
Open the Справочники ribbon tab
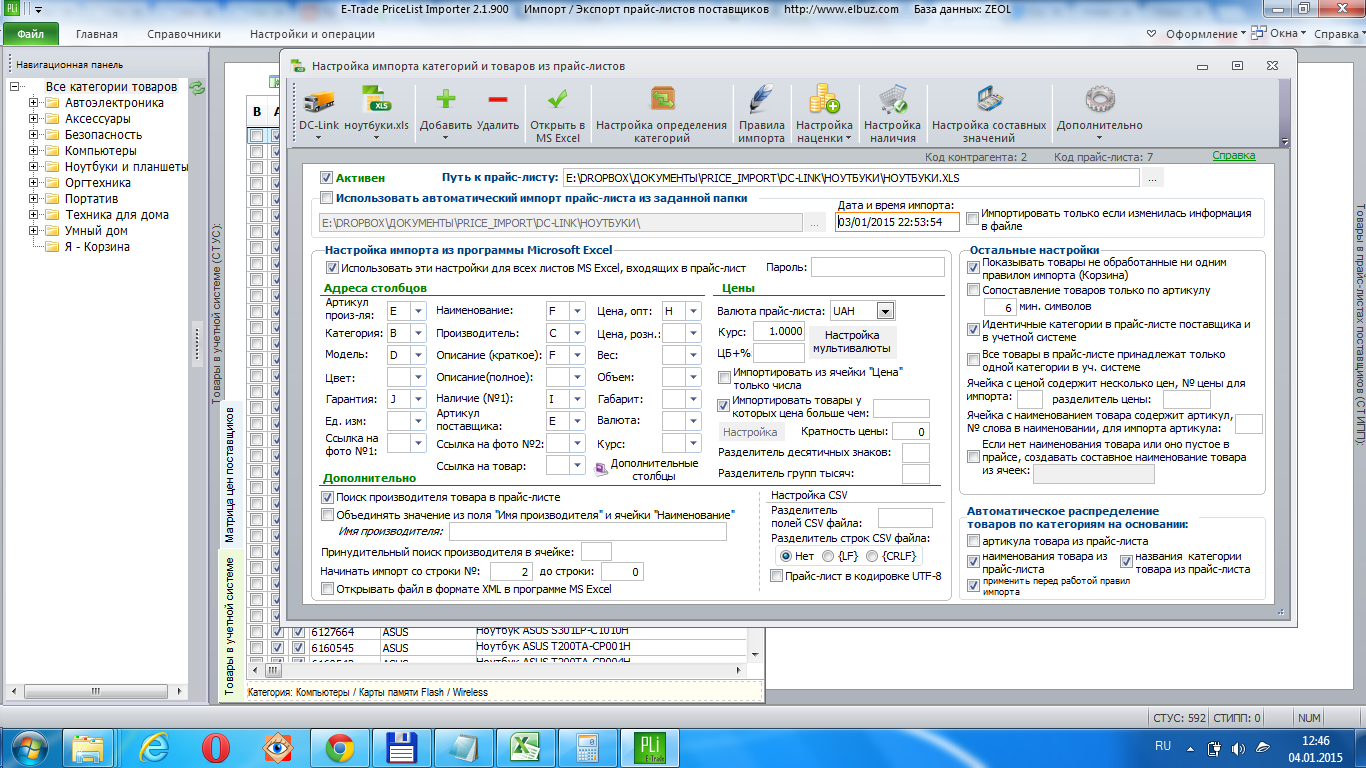coord(184,34)
